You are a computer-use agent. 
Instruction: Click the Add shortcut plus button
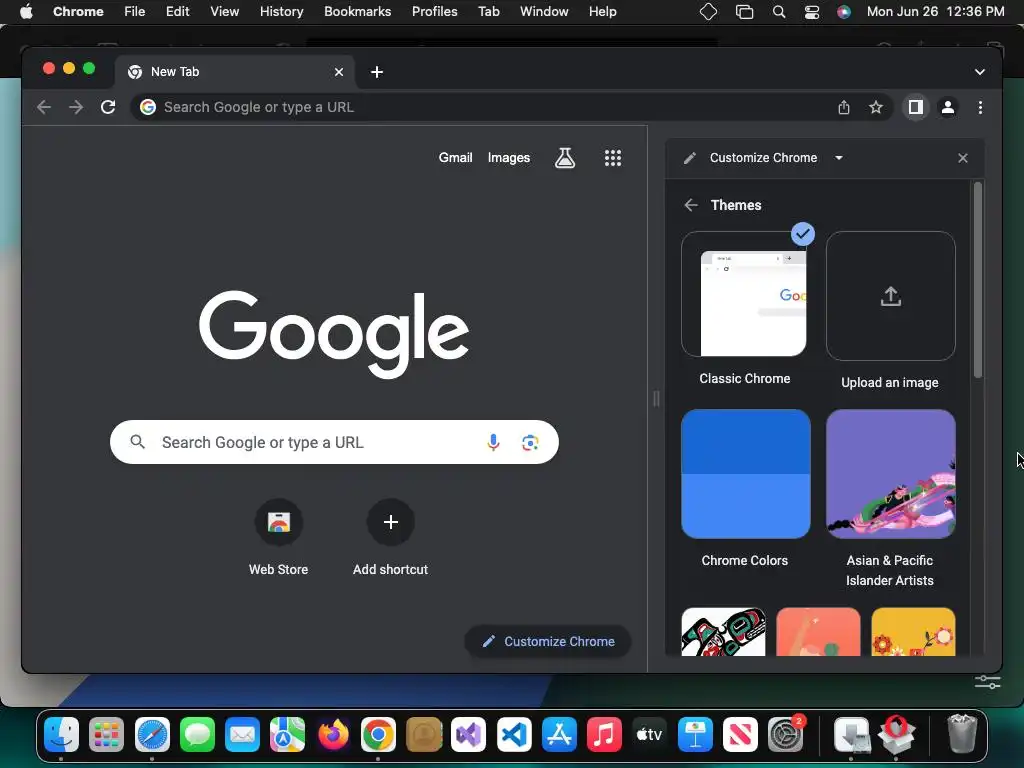point(391,522)
